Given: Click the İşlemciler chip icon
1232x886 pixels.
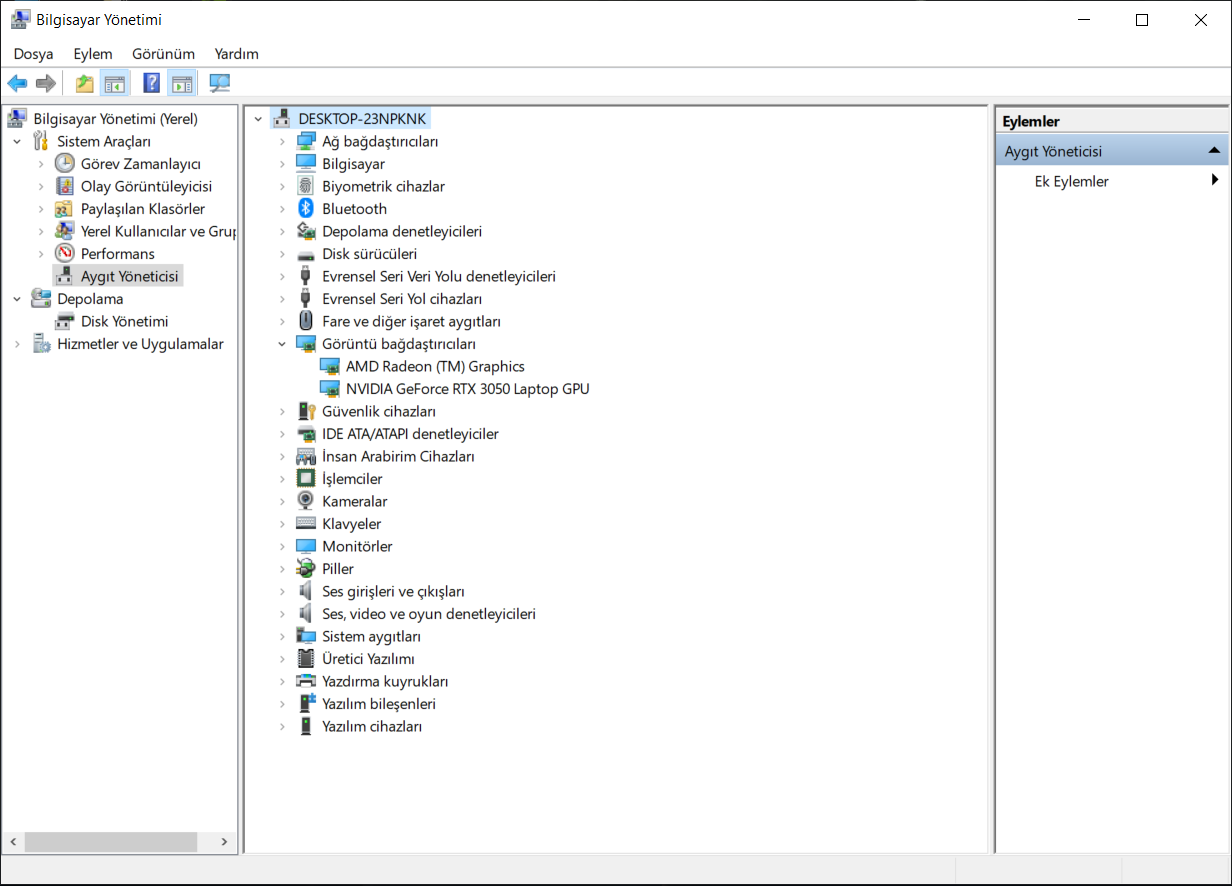Looking at the screenshot, I should tap(306, 478).
